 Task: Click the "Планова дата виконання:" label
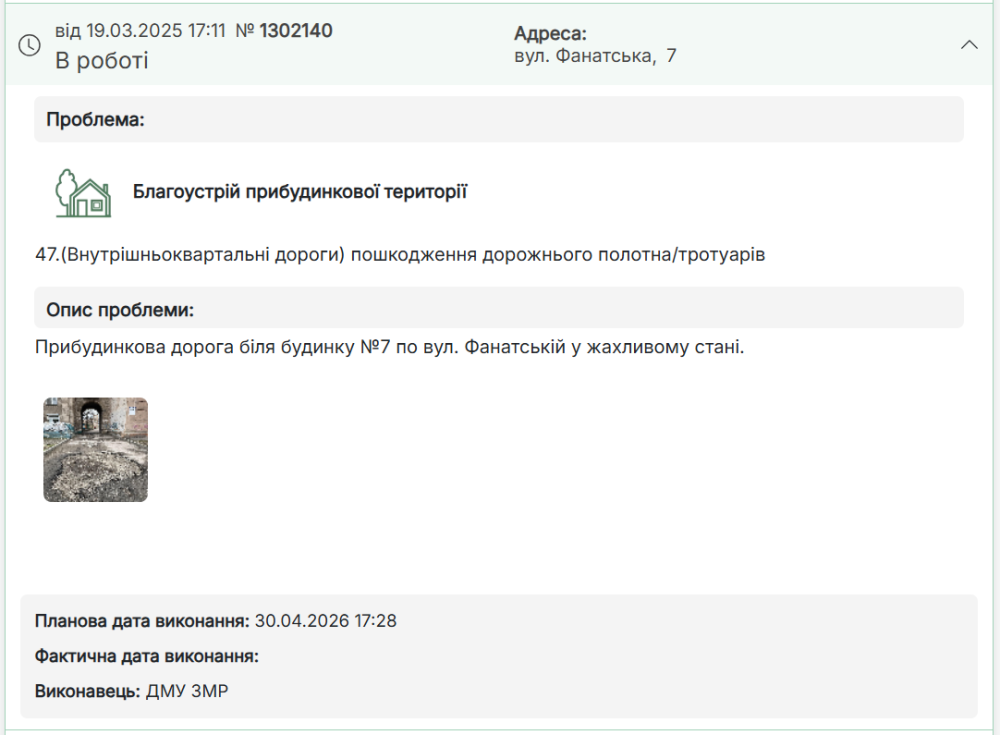click(x=142, y=621)
